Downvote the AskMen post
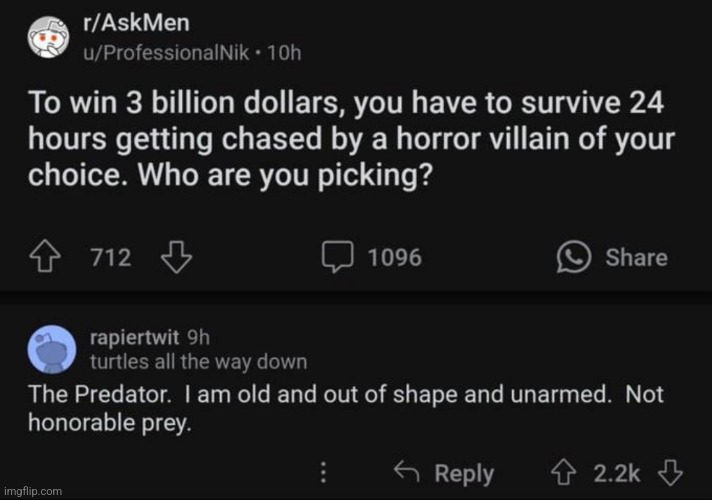This screenshot has width=712, height=500. [x=176, y=257]
